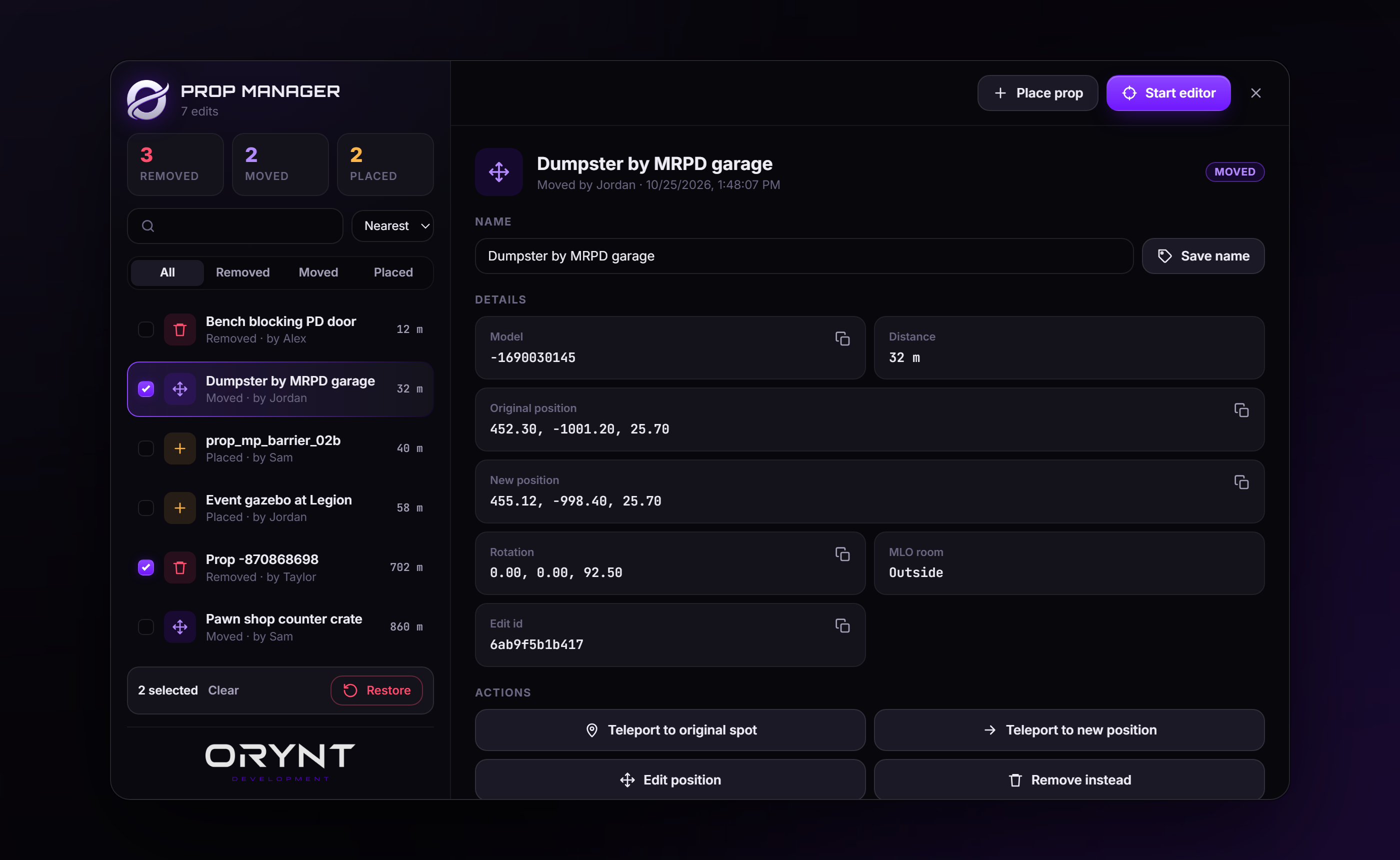
Task: Copy the Rotation values
Action: pyautogui.click(x=842, y=554)
